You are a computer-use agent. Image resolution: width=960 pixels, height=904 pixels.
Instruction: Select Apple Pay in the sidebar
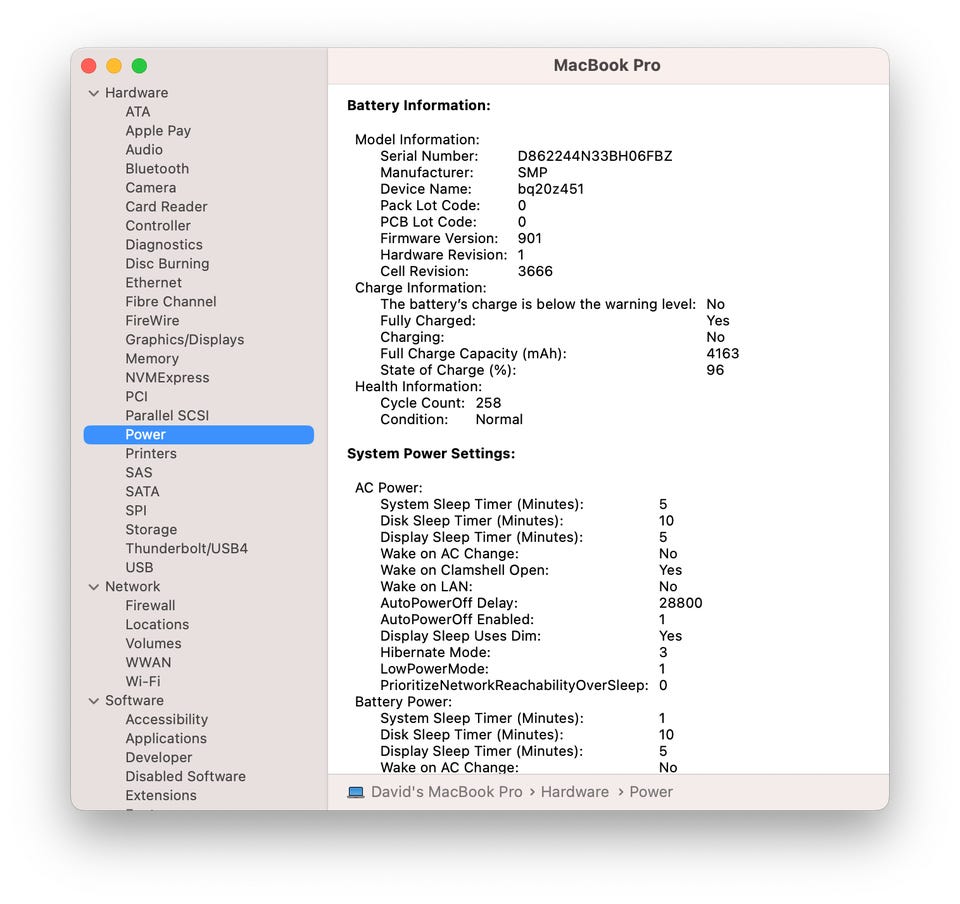[x=158, y=131]
